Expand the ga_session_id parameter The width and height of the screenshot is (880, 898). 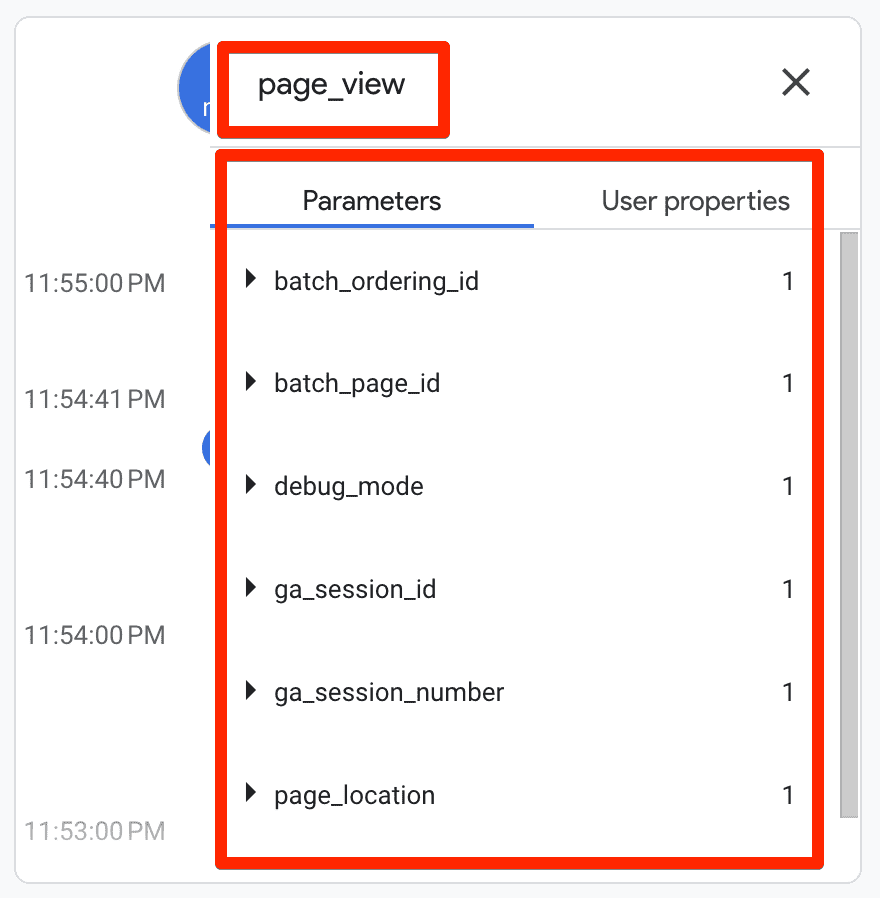[x=249, y=589]
